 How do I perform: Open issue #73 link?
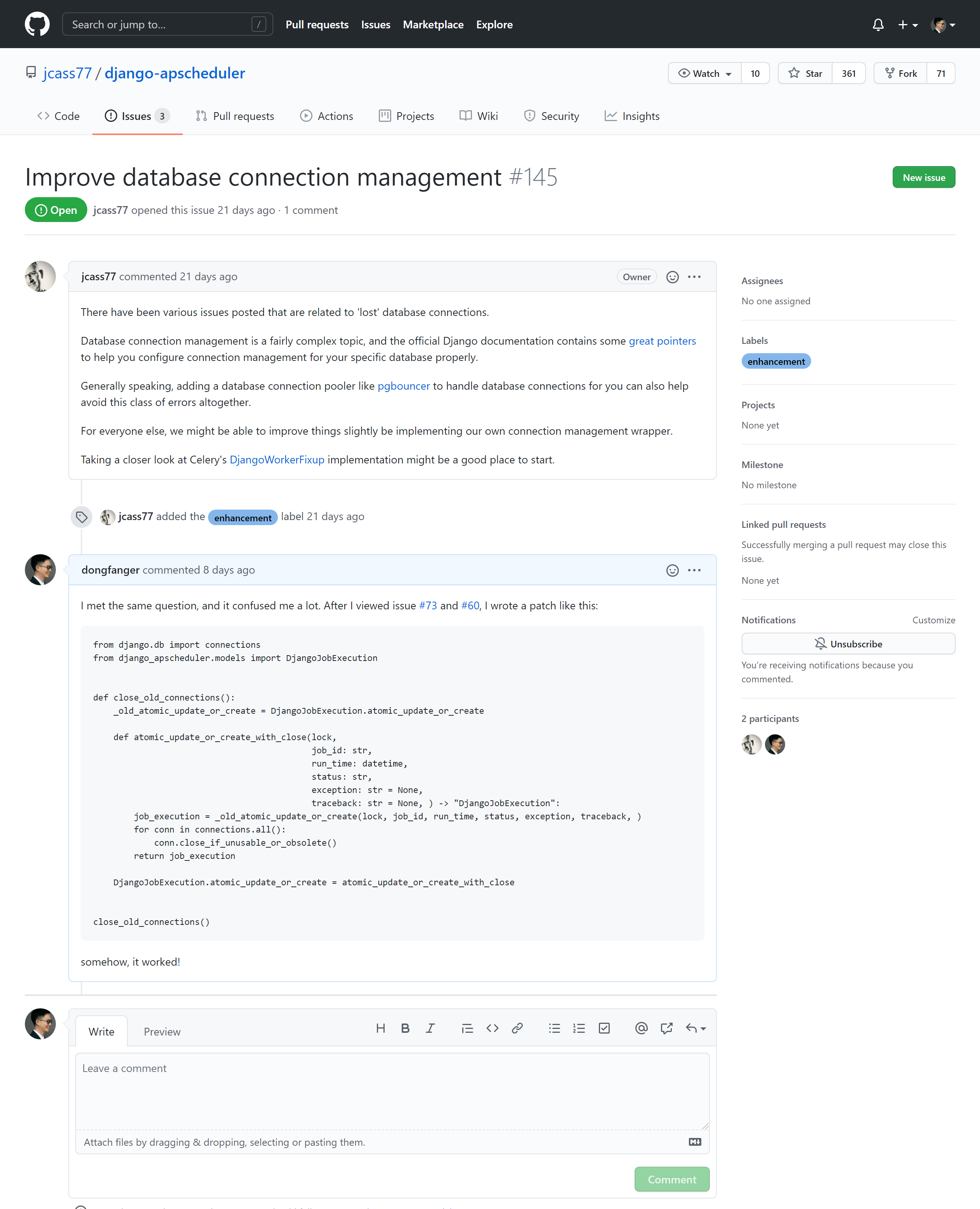tap(428, 605)
